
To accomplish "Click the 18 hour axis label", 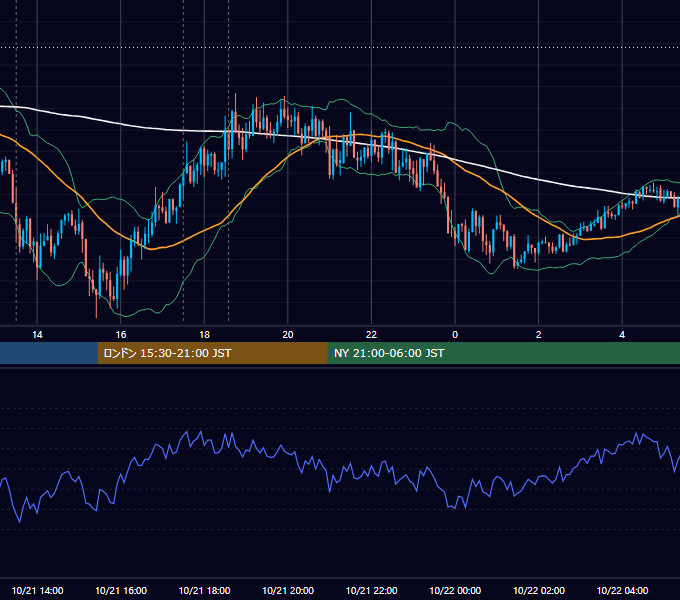I will tap(204, 335).
